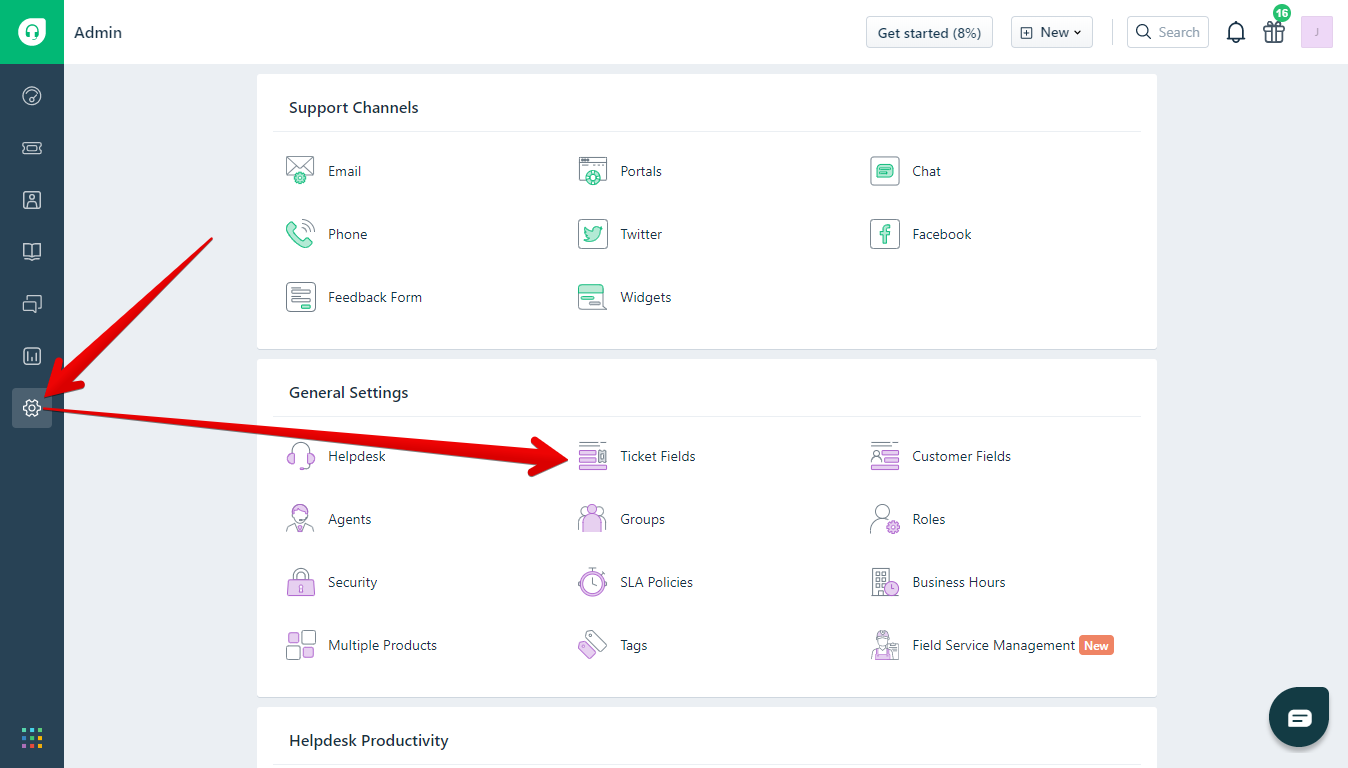
Task: Open the Forums sidebar icon
Action: point(32,304)
